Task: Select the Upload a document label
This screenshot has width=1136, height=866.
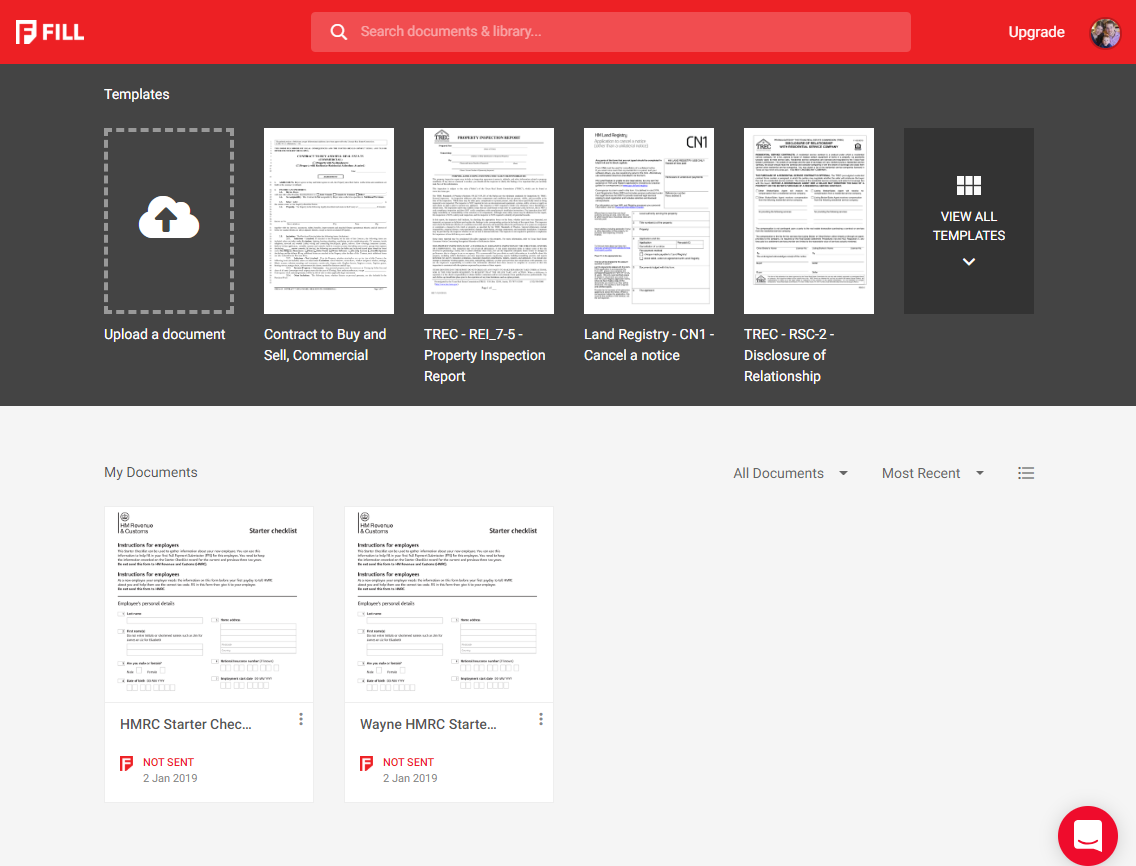Action: coord(164,334)
